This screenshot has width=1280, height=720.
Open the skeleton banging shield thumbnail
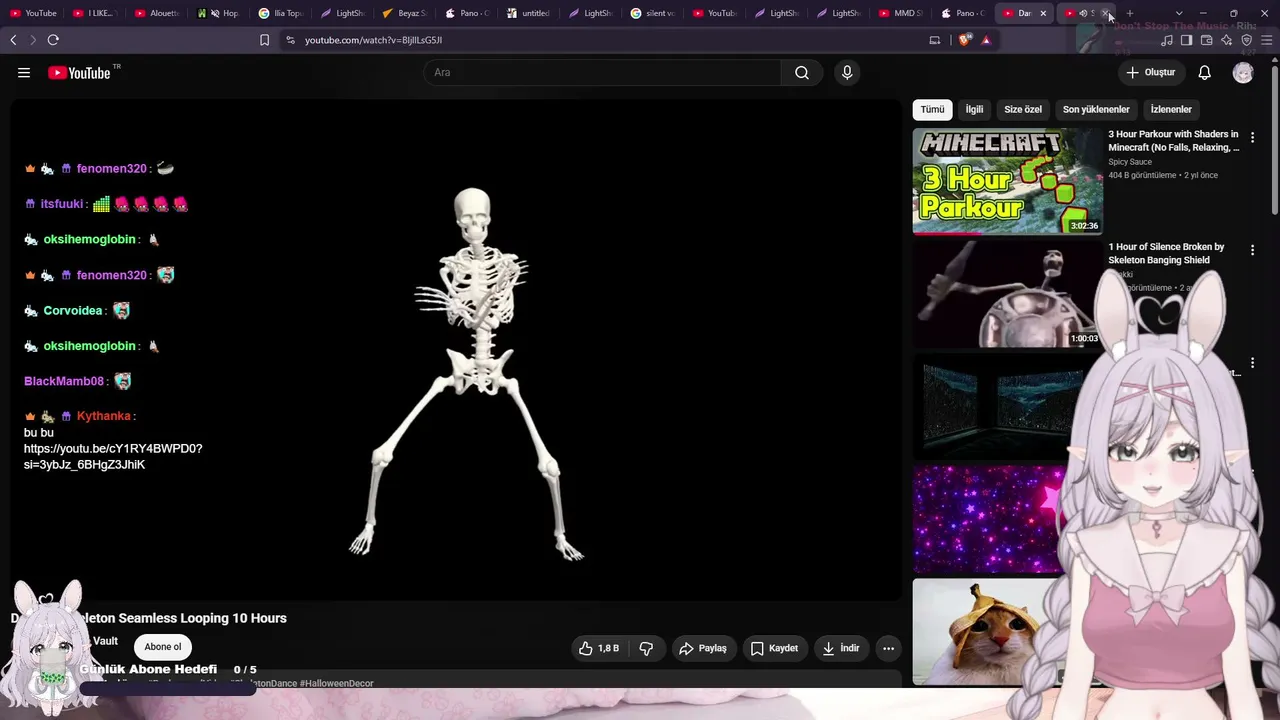click(1007, 294)
